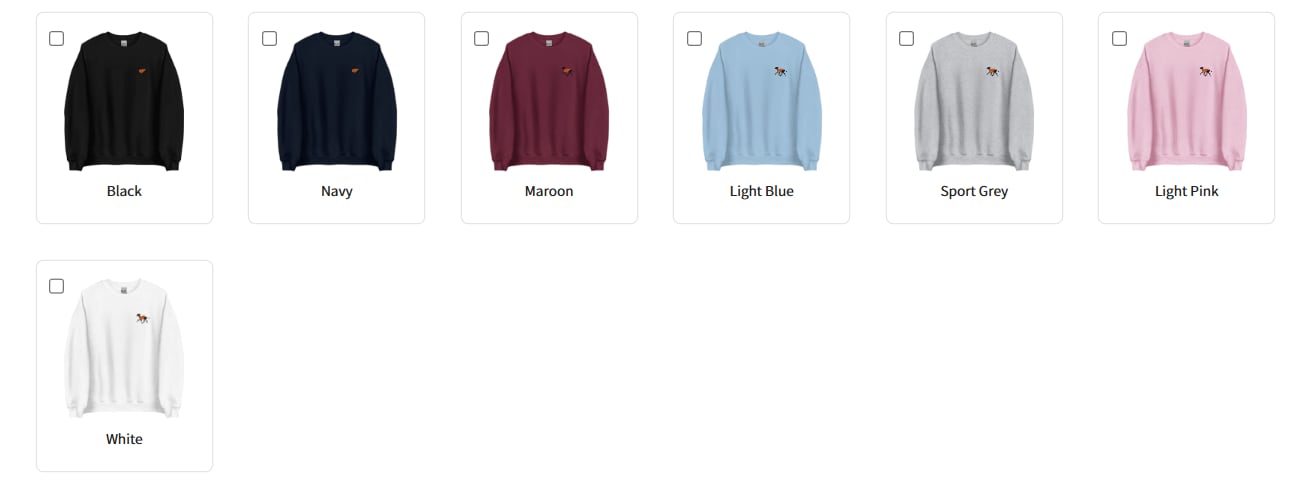This screenshot has height=483, width=1294.
Task: Check the Black sweatshirt checkbox
Action: (56, 38)
